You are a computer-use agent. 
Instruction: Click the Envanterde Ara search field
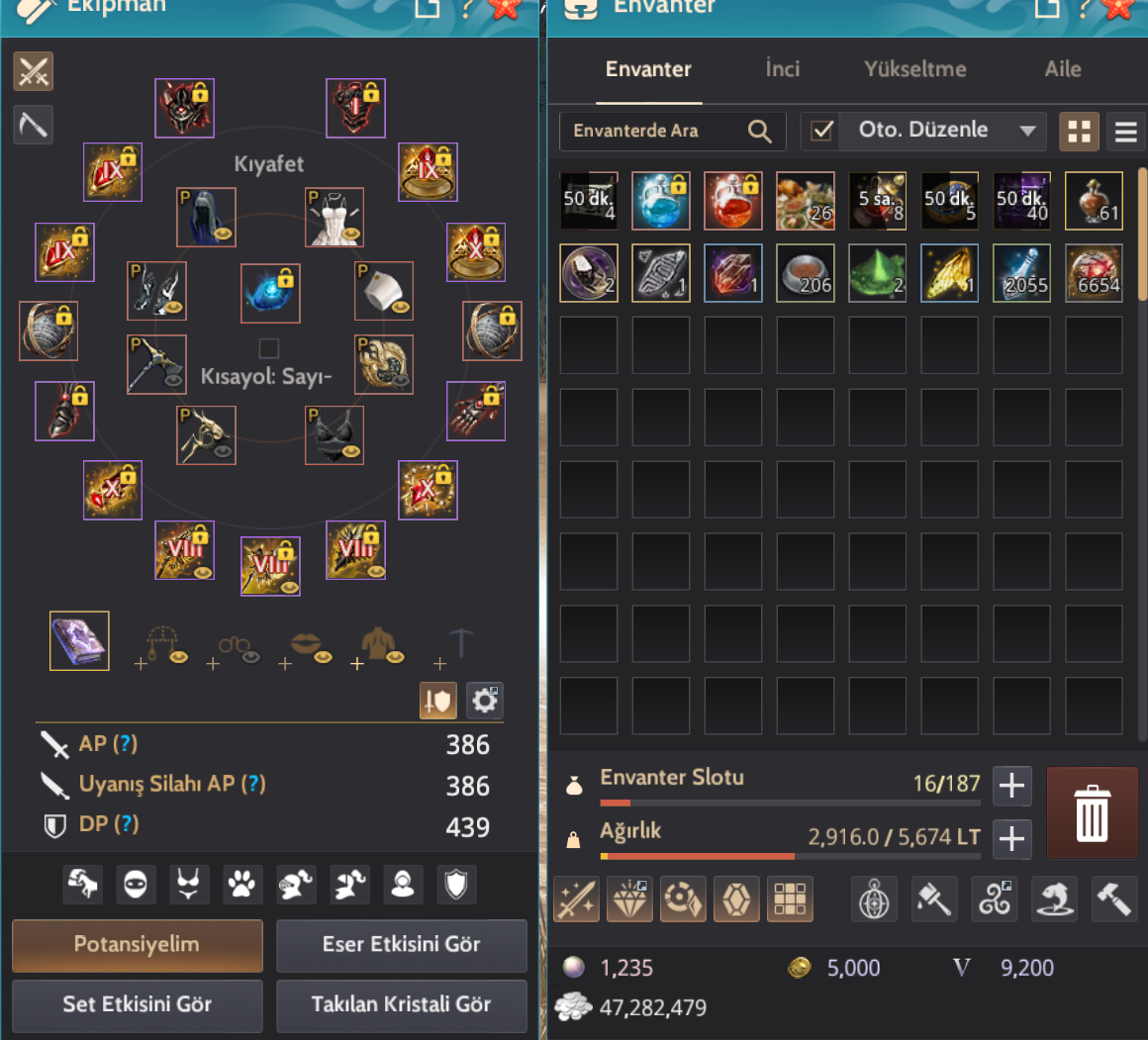pyautogui.click(x=672, y=132)
